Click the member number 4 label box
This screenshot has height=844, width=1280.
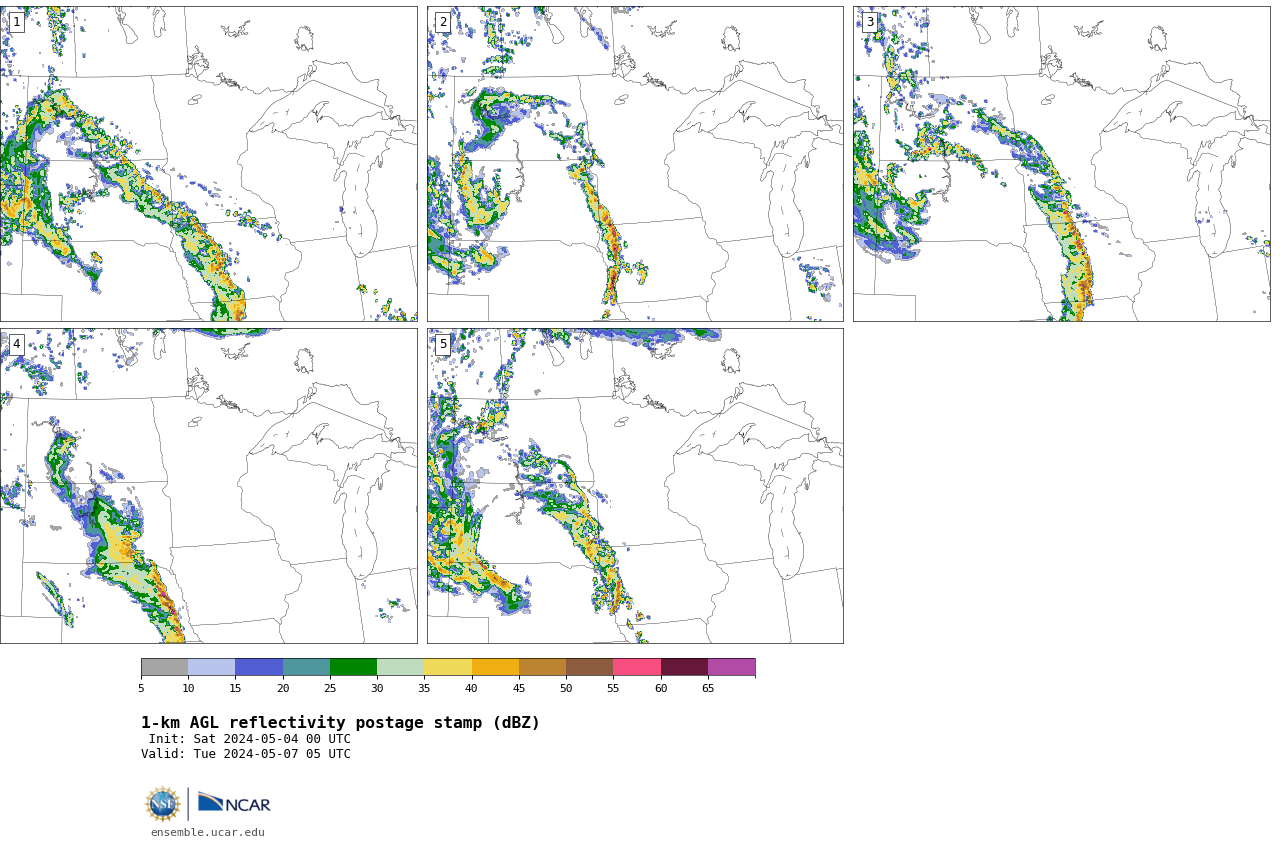[16, 344]
